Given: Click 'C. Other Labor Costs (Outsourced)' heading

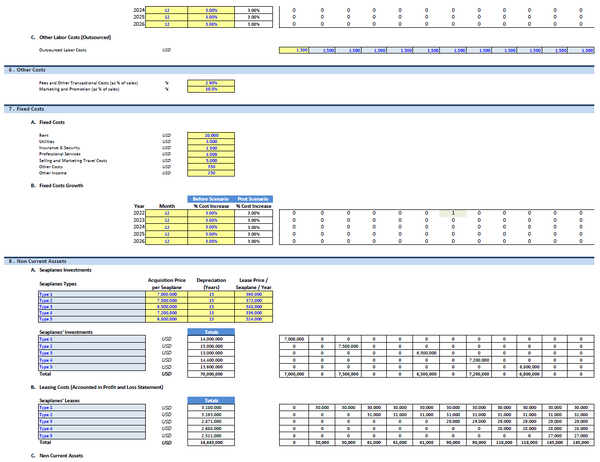Looking at the screenshot, I should [x=71, y=38].
